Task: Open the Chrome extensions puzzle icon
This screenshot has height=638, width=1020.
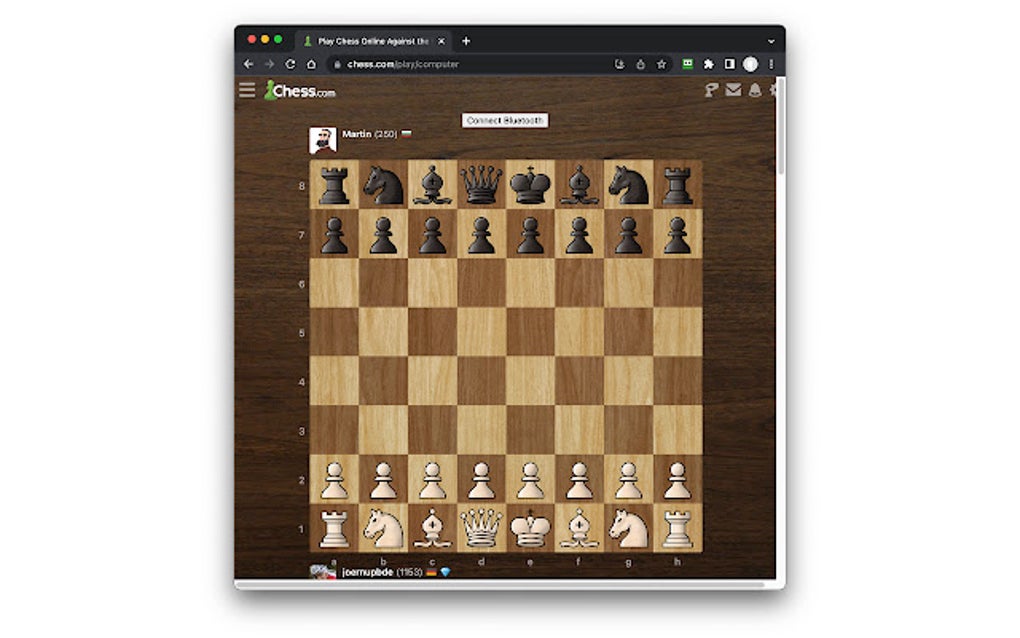Action: pos(710,63)
